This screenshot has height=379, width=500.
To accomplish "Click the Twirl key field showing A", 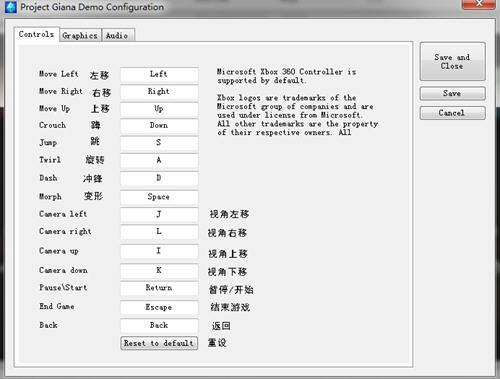I will (x=159, y=160).
